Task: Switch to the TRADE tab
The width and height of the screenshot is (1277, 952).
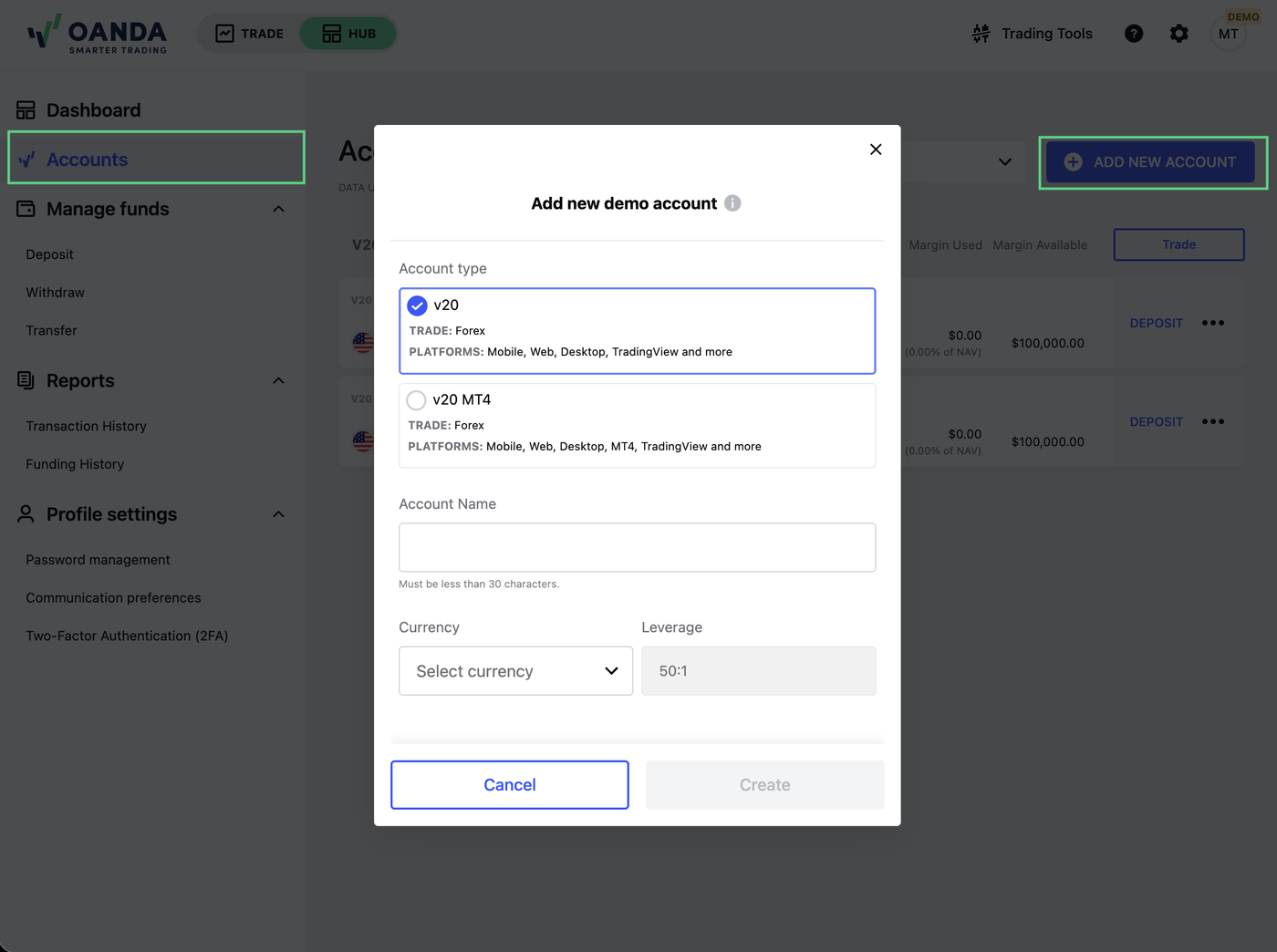Action: click(249, 34)
